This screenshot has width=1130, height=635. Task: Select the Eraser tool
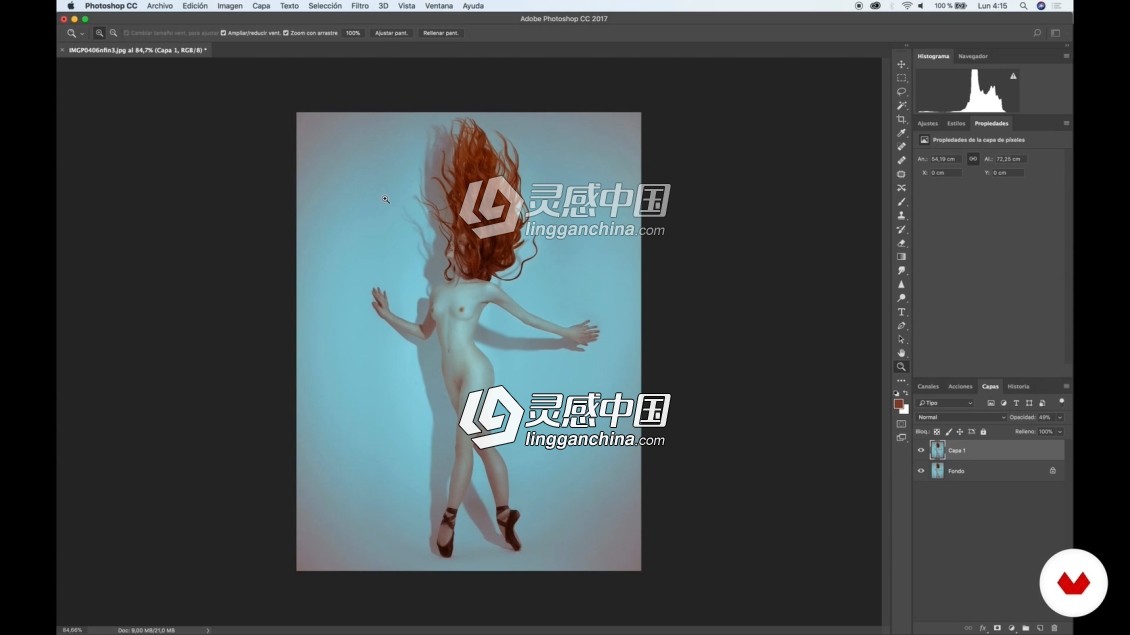coord(901,243)
